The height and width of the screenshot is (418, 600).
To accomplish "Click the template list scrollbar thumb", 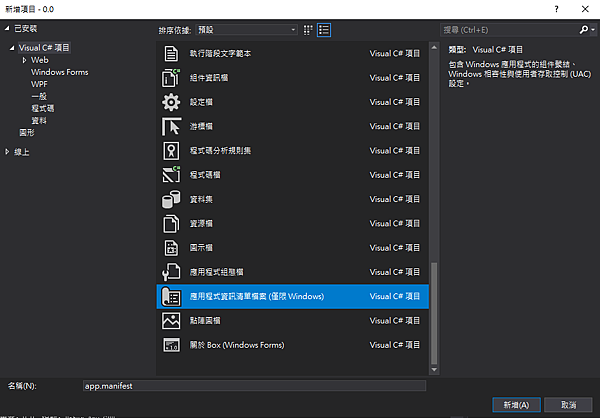I will click(x=434, y=313).
